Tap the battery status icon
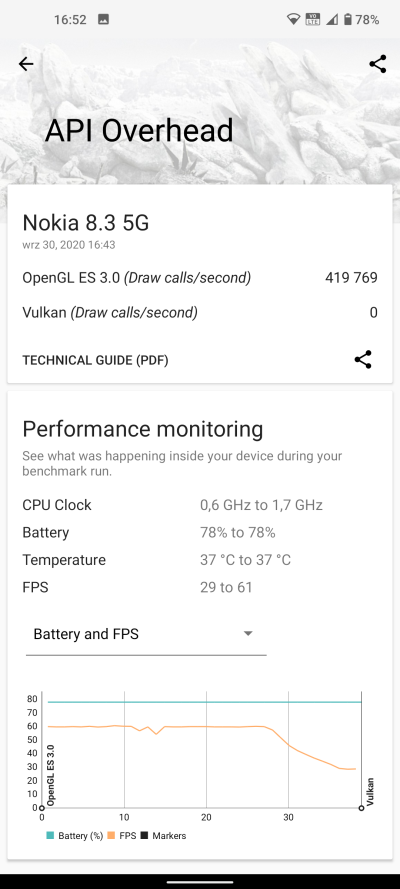400x889 pixels. [x=347, y=20]
